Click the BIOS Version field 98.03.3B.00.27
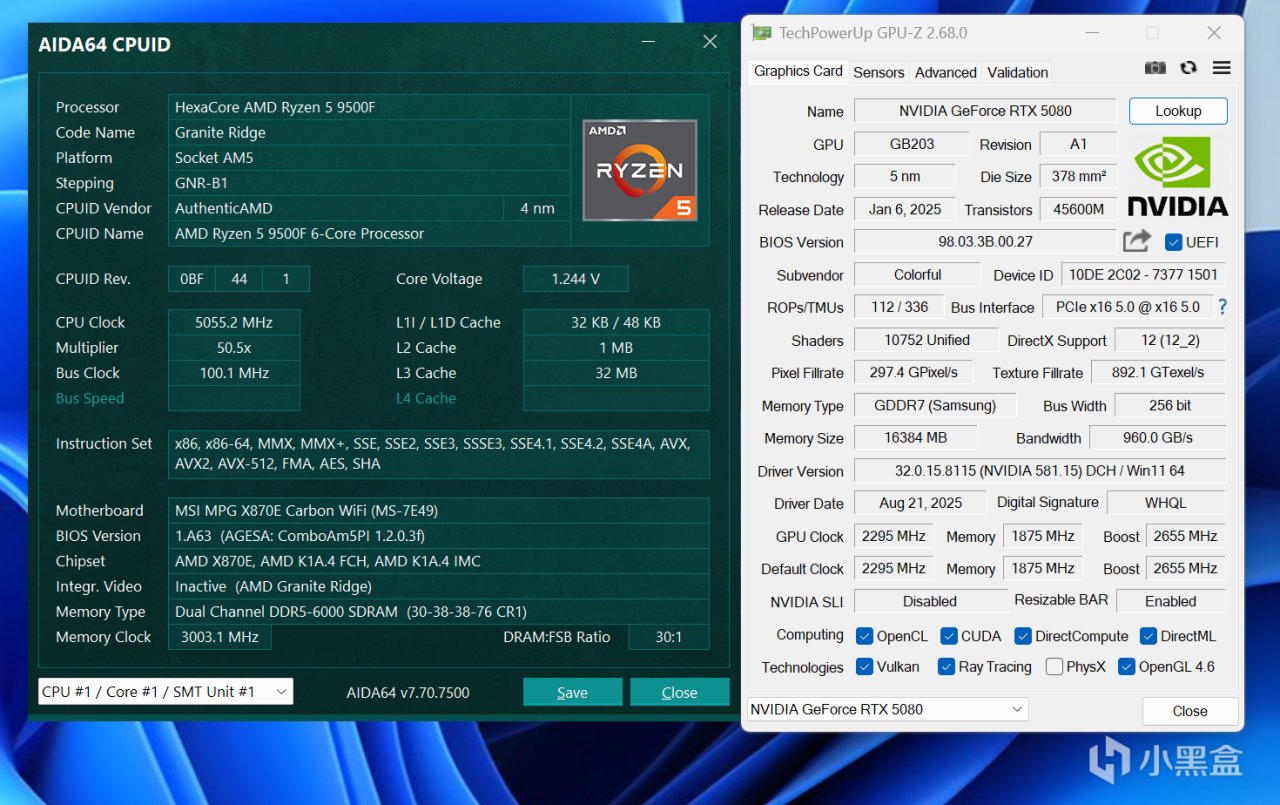 coord(985,242)
